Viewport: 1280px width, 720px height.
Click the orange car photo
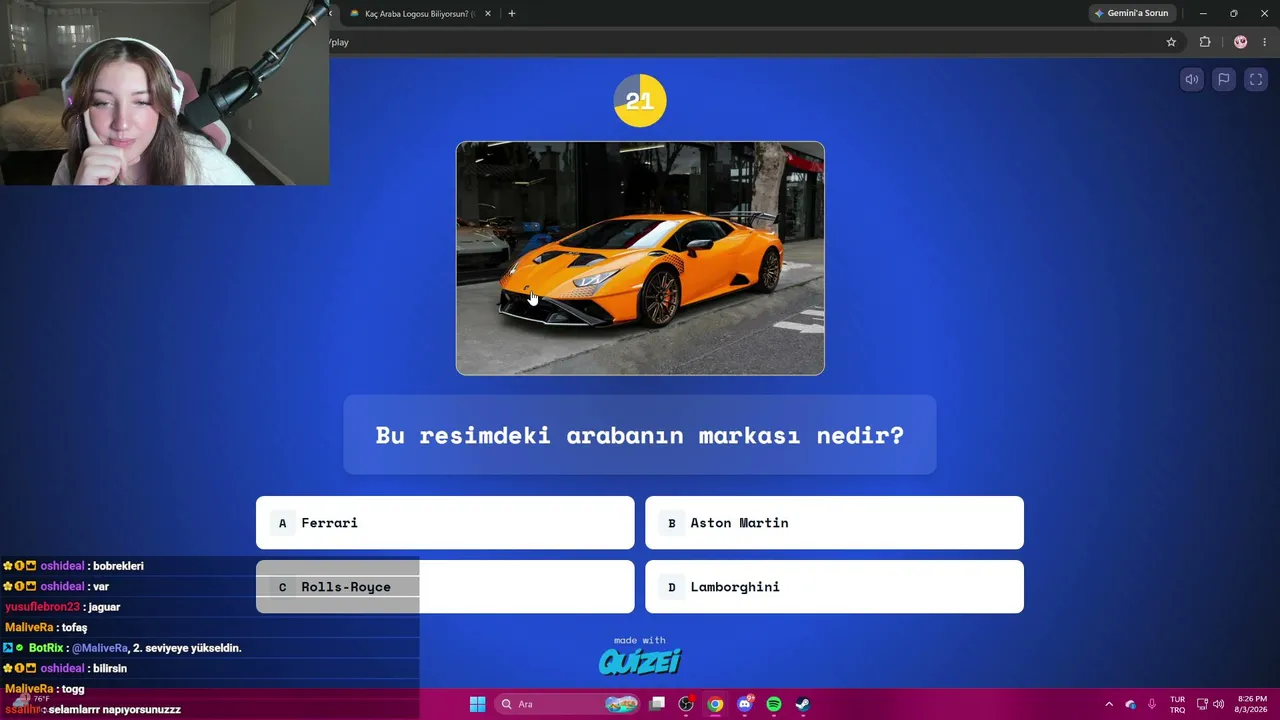pos(640,258)
